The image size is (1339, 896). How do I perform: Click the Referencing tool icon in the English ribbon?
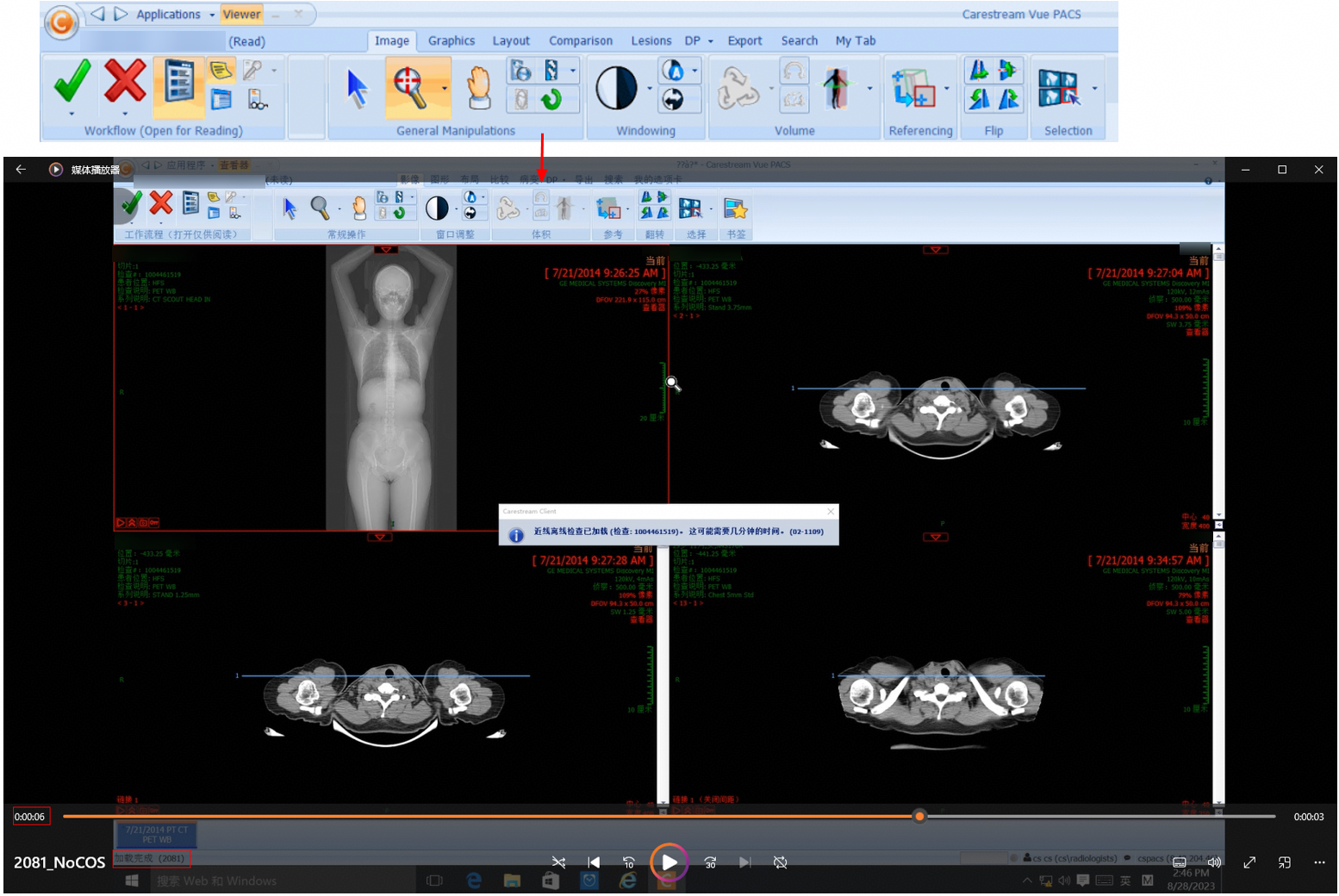click(x=913, y=88)
